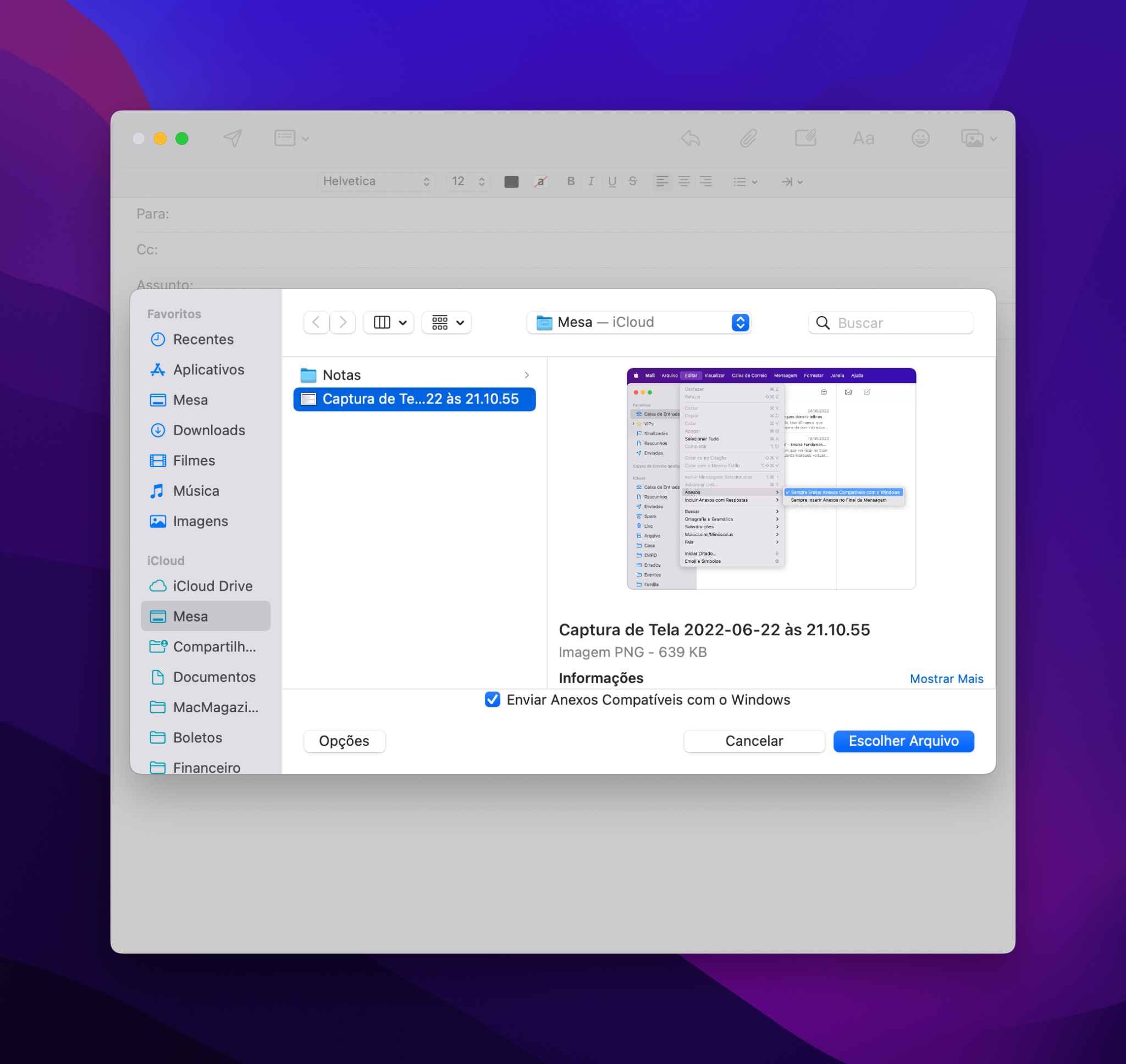Open the Mesa — iCloud location menu
The image size is (1126, 1064).
[639, 322]
